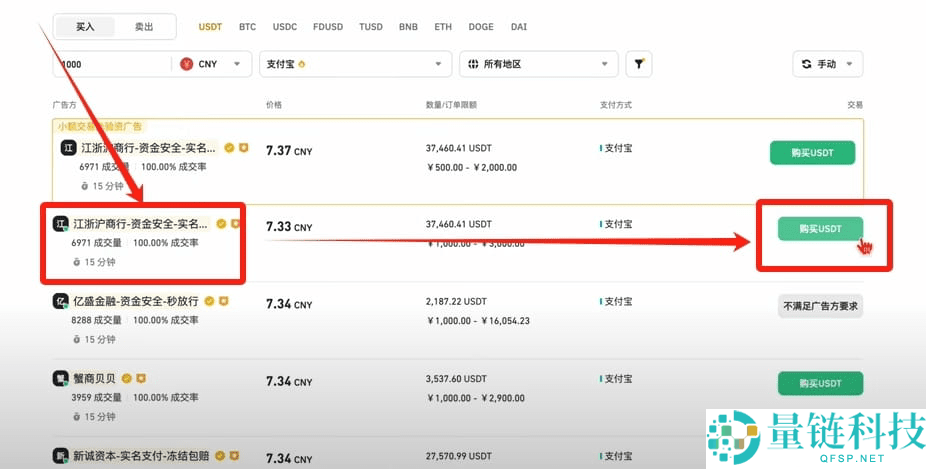Click verified badge next to 蟹商贝贝 name
The width and height of the screenshot is (926, 469).
pos(126,379)
